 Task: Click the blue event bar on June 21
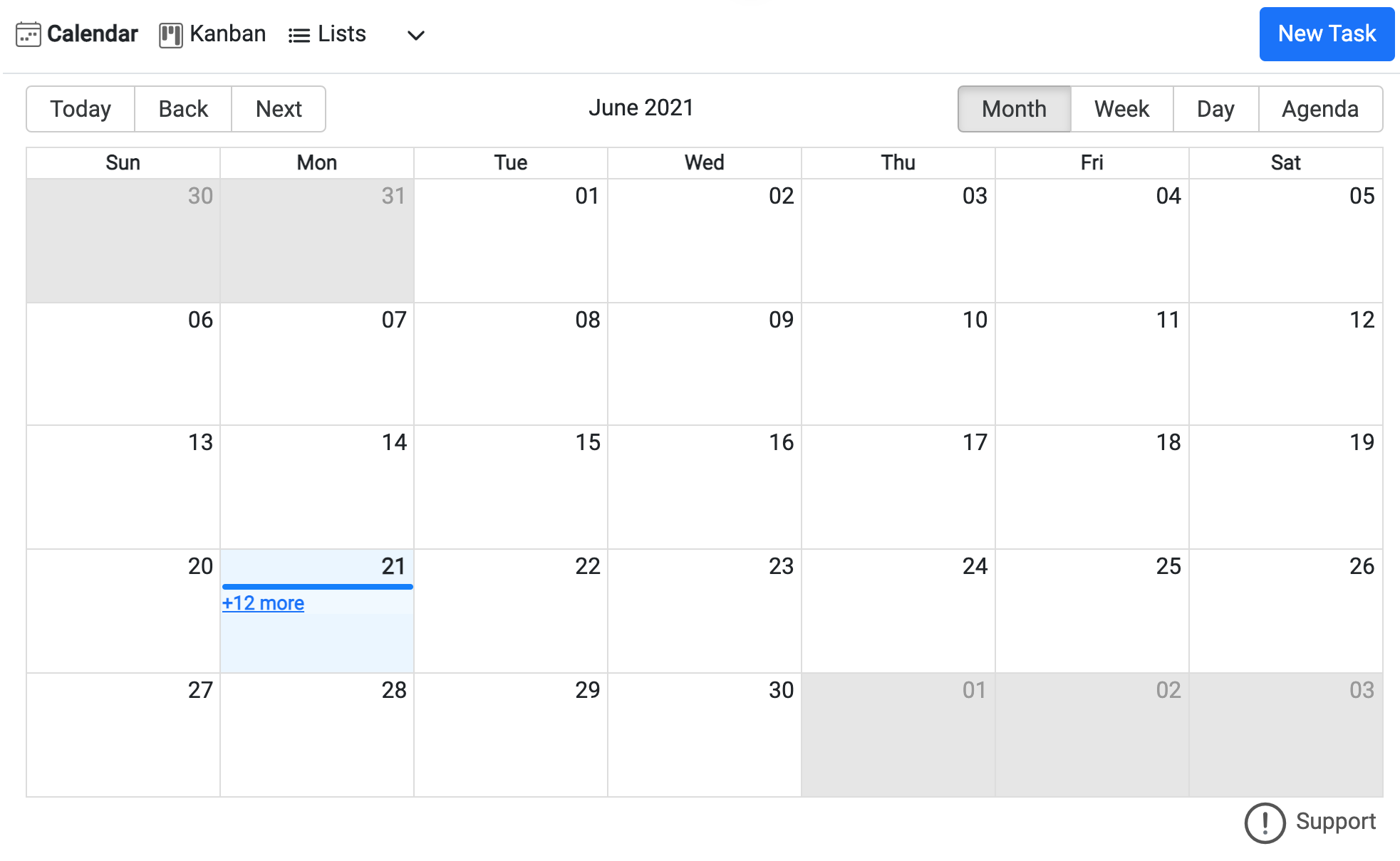pyautogui.click(x=317, y=587)
